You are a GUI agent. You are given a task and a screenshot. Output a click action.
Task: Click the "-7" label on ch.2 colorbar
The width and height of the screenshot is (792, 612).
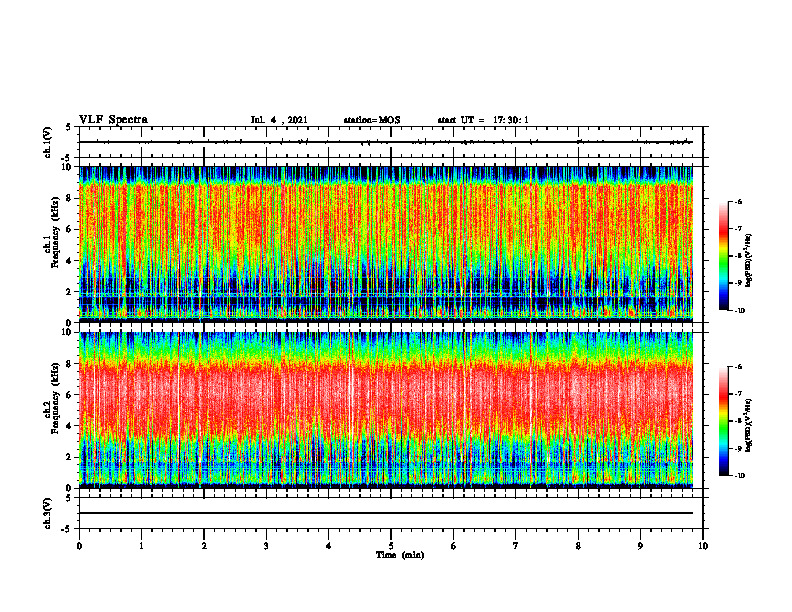click(738, 394)
